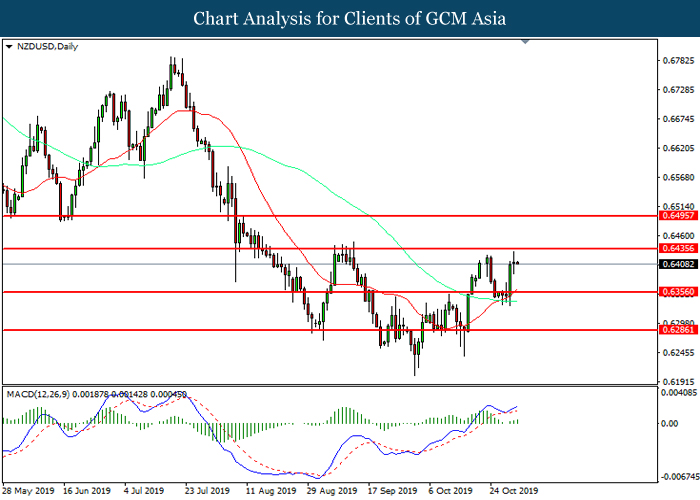
Task: Select the 0.64957 resistance price label
Action: pos(679,216)
